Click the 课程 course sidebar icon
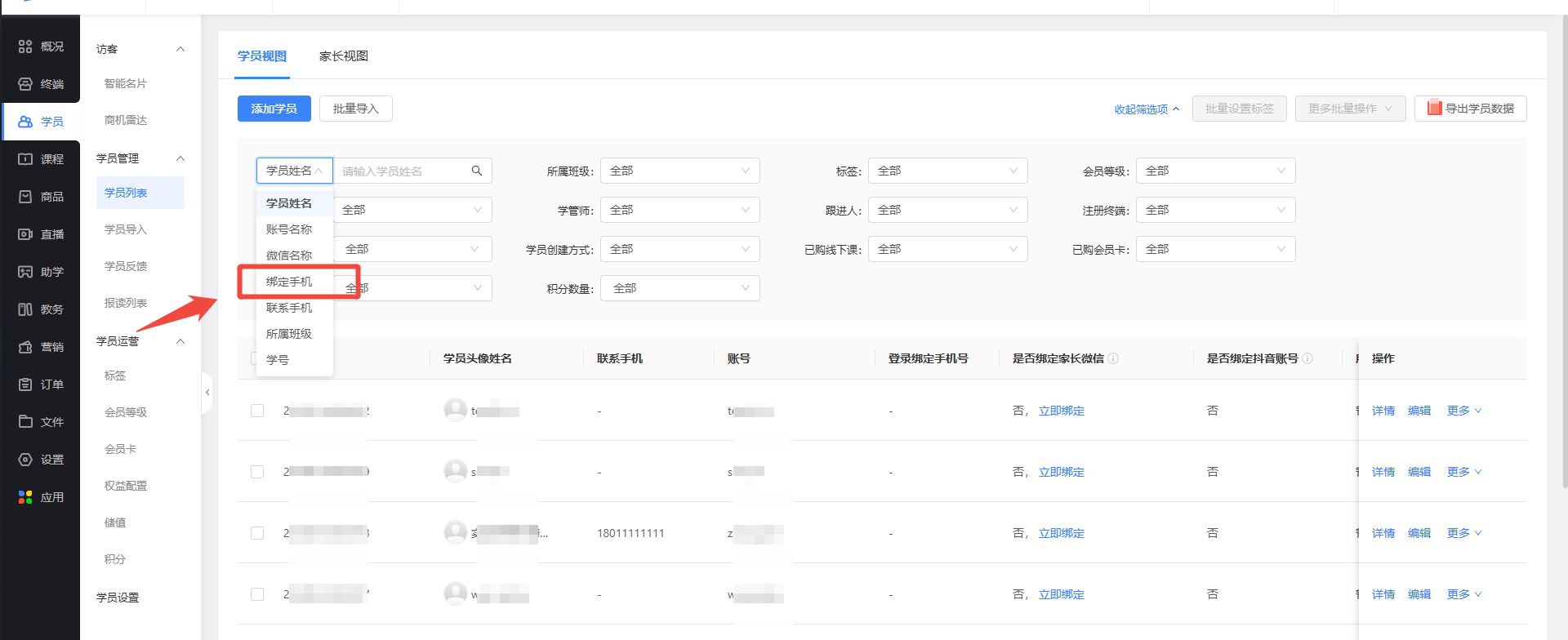 (x=25, y=159)
